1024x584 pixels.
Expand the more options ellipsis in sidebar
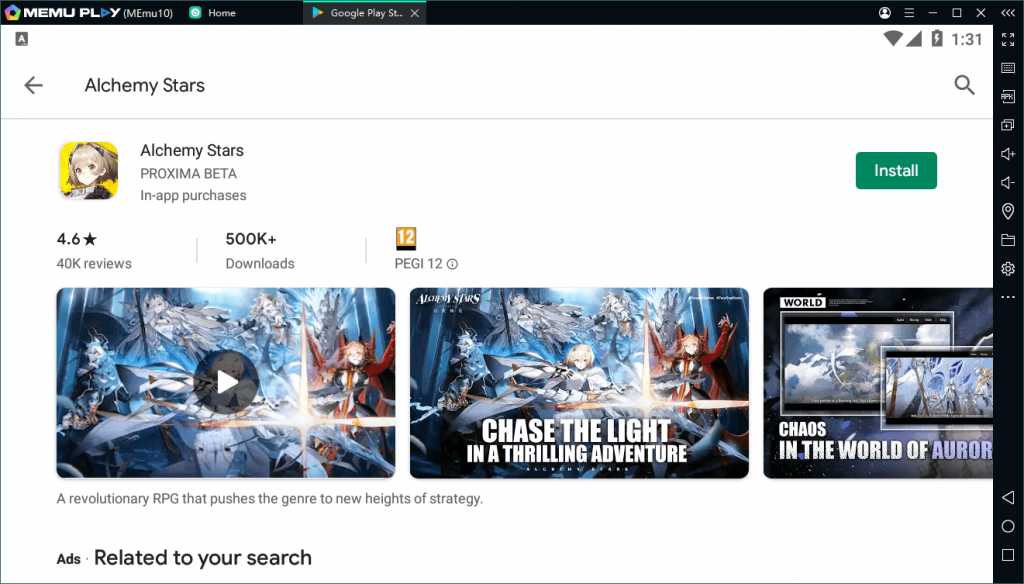coord(1008,296)
